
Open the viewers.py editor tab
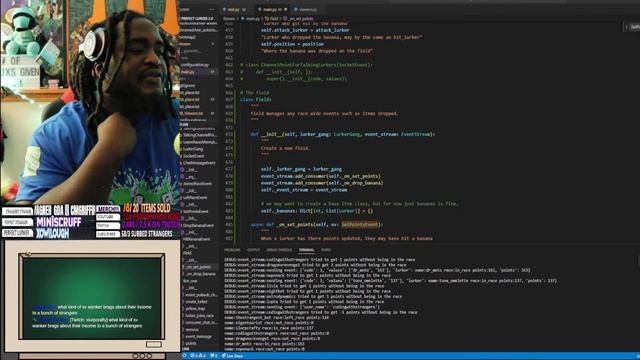[x=307, y=9]
